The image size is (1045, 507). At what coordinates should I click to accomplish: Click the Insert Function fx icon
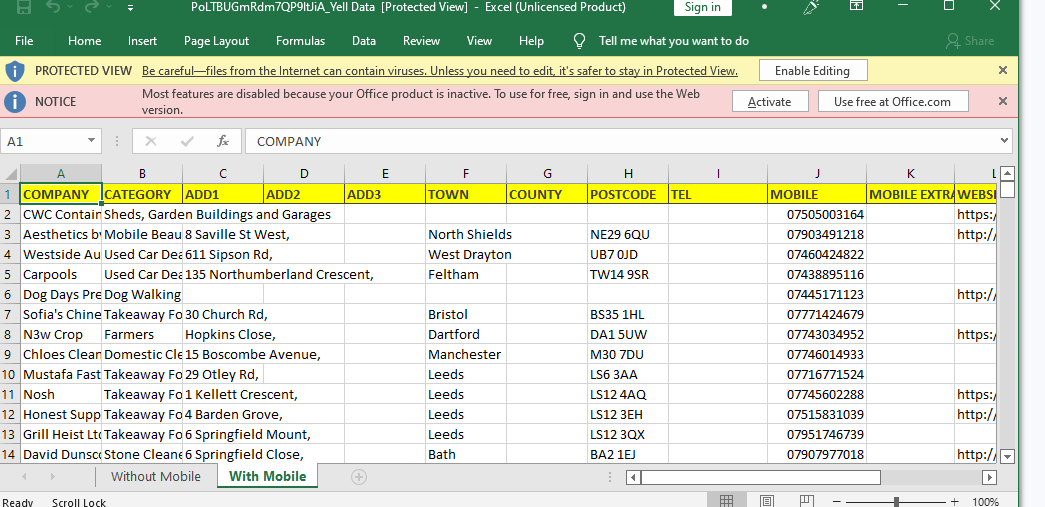[x=223, y=141]
